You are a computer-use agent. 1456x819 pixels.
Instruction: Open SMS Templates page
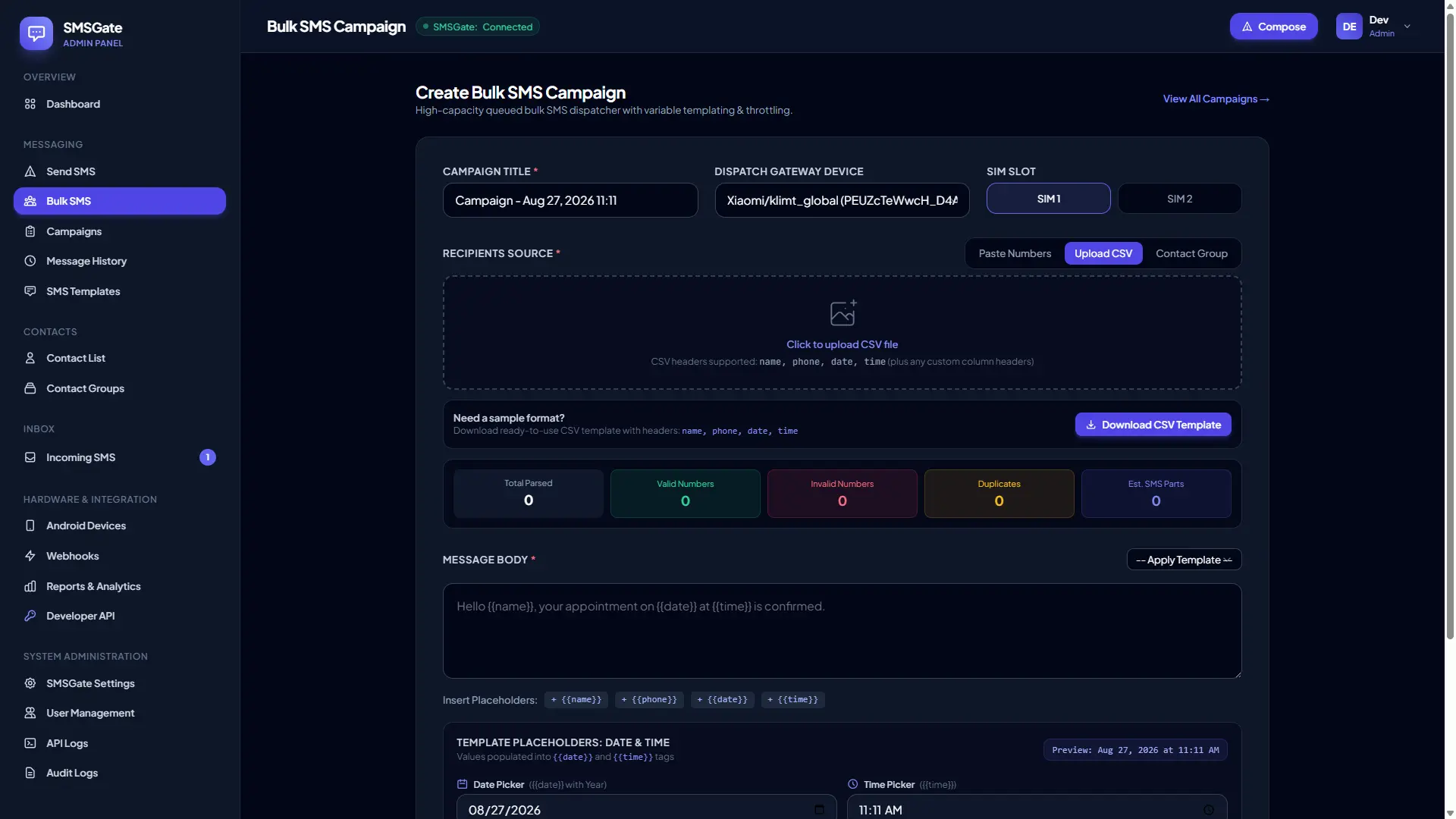(120, 291)
